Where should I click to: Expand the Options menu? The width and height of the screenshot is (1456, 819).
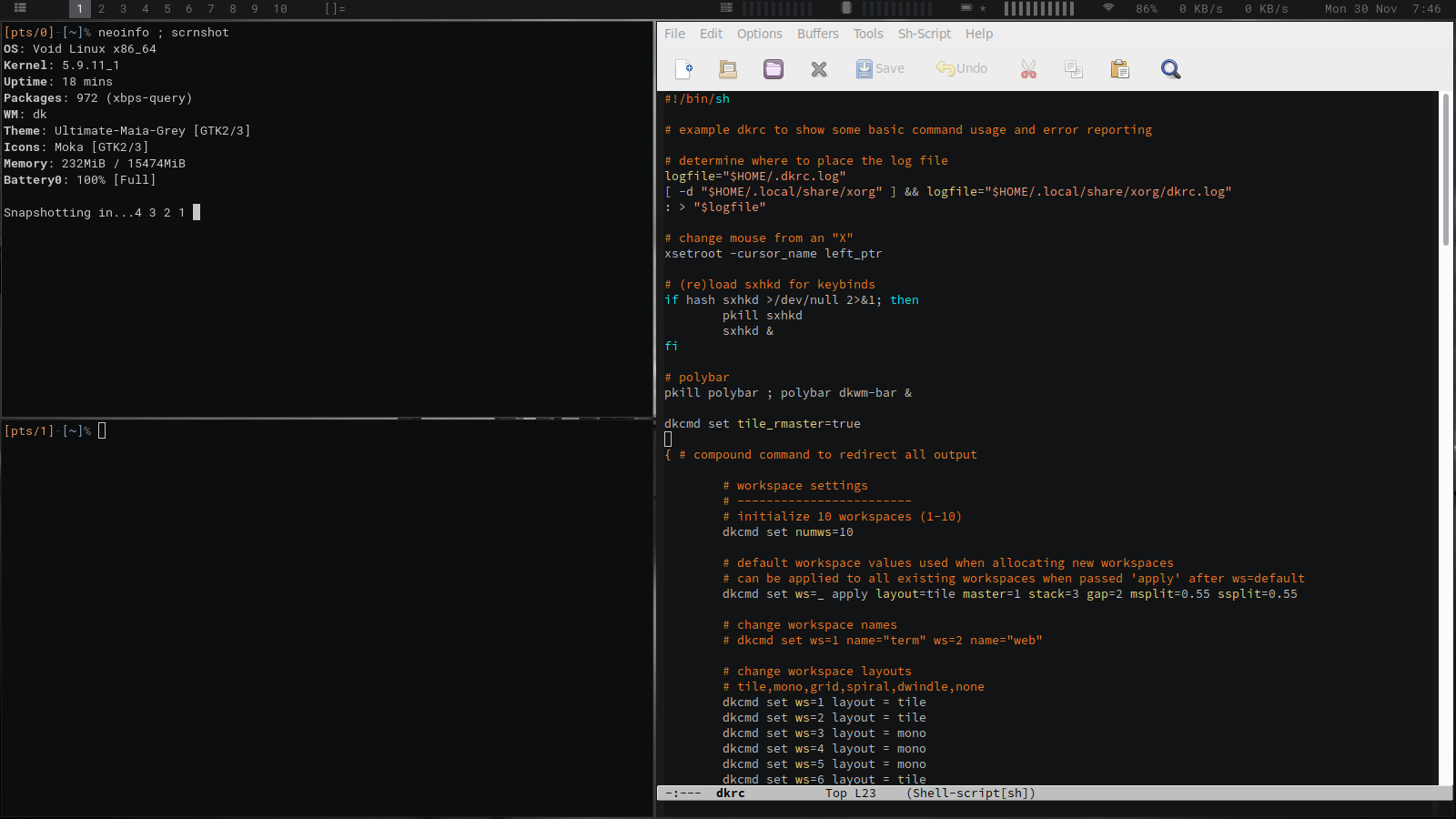click(x=759, y=34)
